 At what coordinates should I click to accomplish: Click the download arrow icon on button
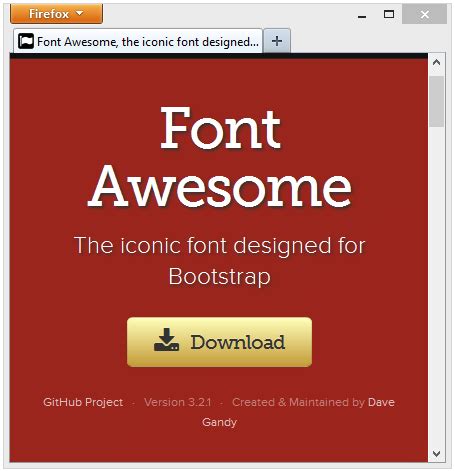click(x=166, y=340)
